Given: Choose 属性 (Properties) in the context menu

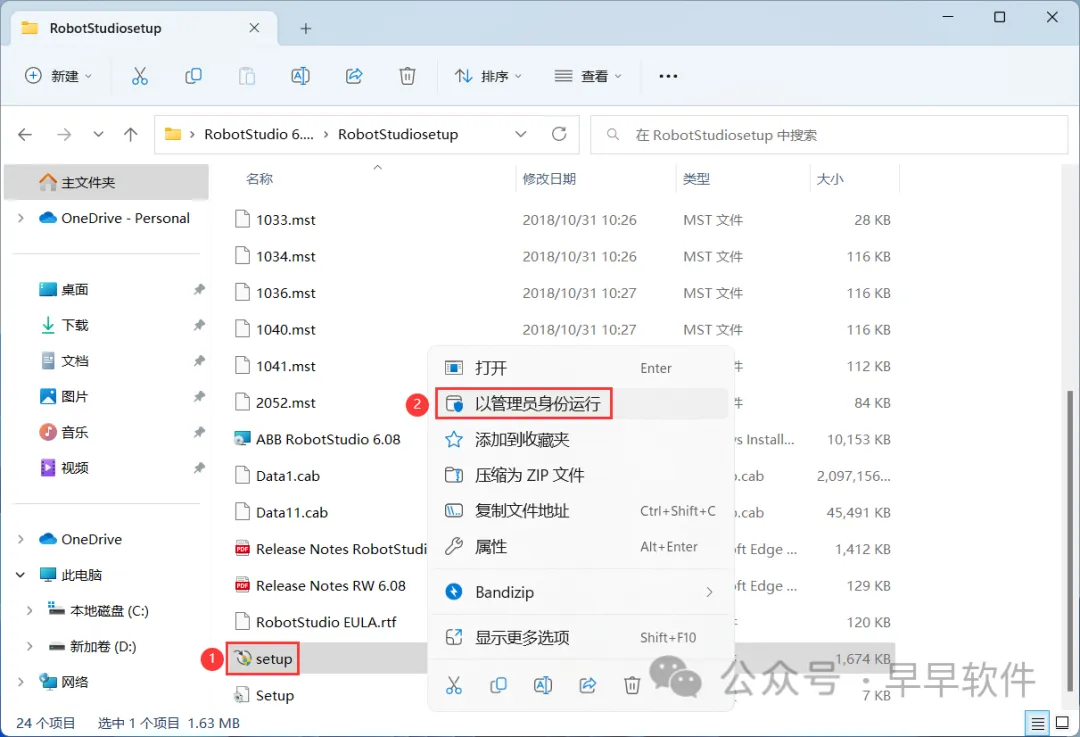Looking at the screenshot, I should pyautogui.click(x=581, y=547).
